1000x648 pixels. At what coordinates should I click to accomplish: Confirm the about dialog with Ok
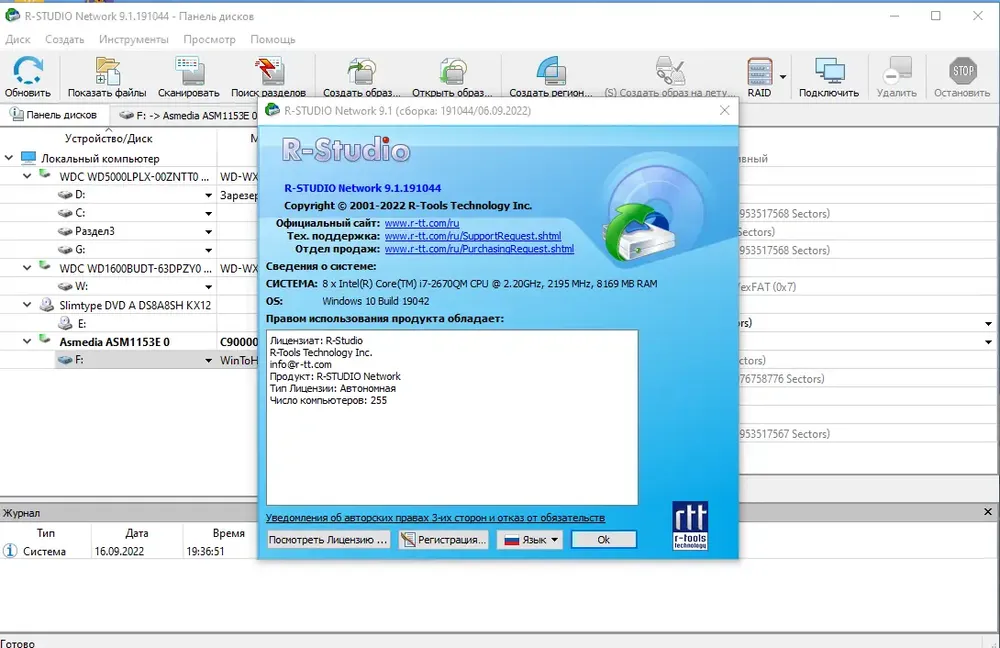[x=603, y=540]
